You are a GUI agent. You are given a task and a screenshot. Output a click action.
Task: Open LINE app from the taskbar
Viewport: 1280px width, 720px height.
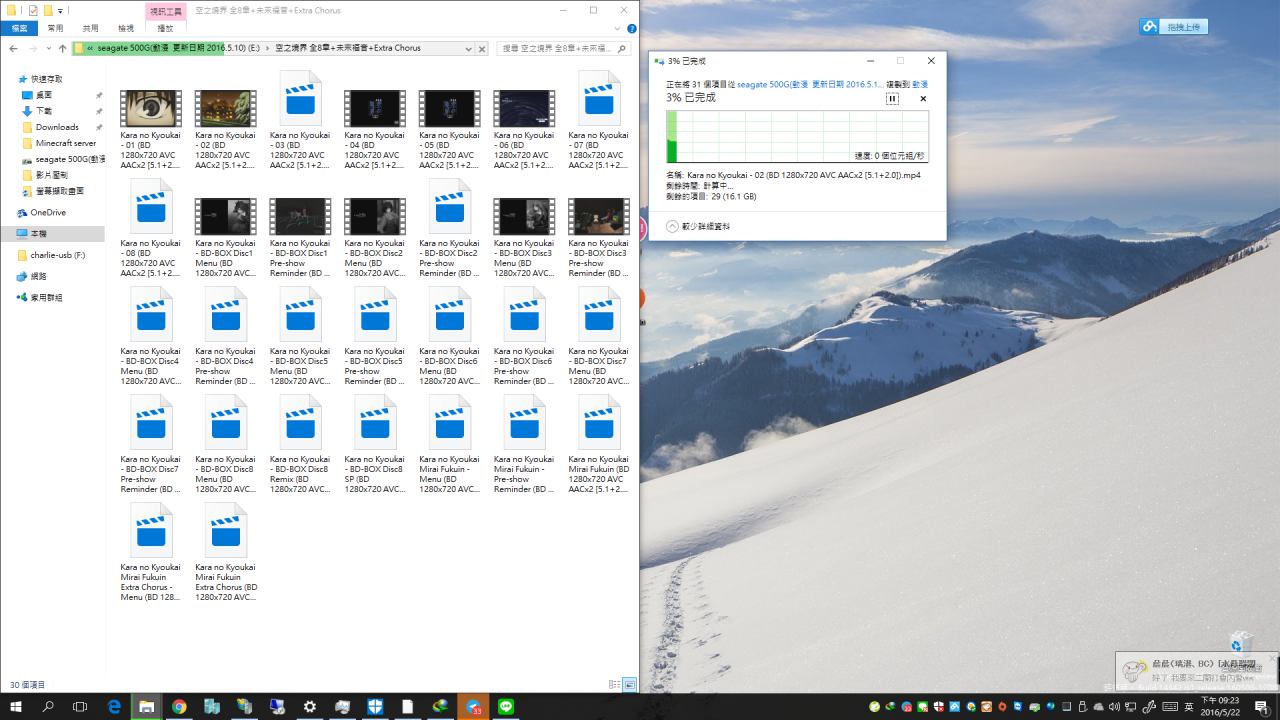(506, 706)
